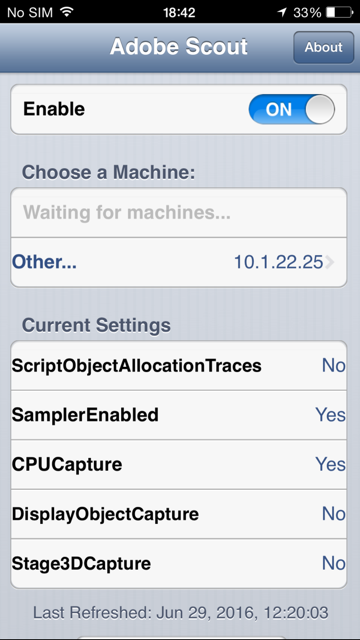Tap the ON label of Enable switch
This screenshot has width=360, height=640.
[279, 109]
